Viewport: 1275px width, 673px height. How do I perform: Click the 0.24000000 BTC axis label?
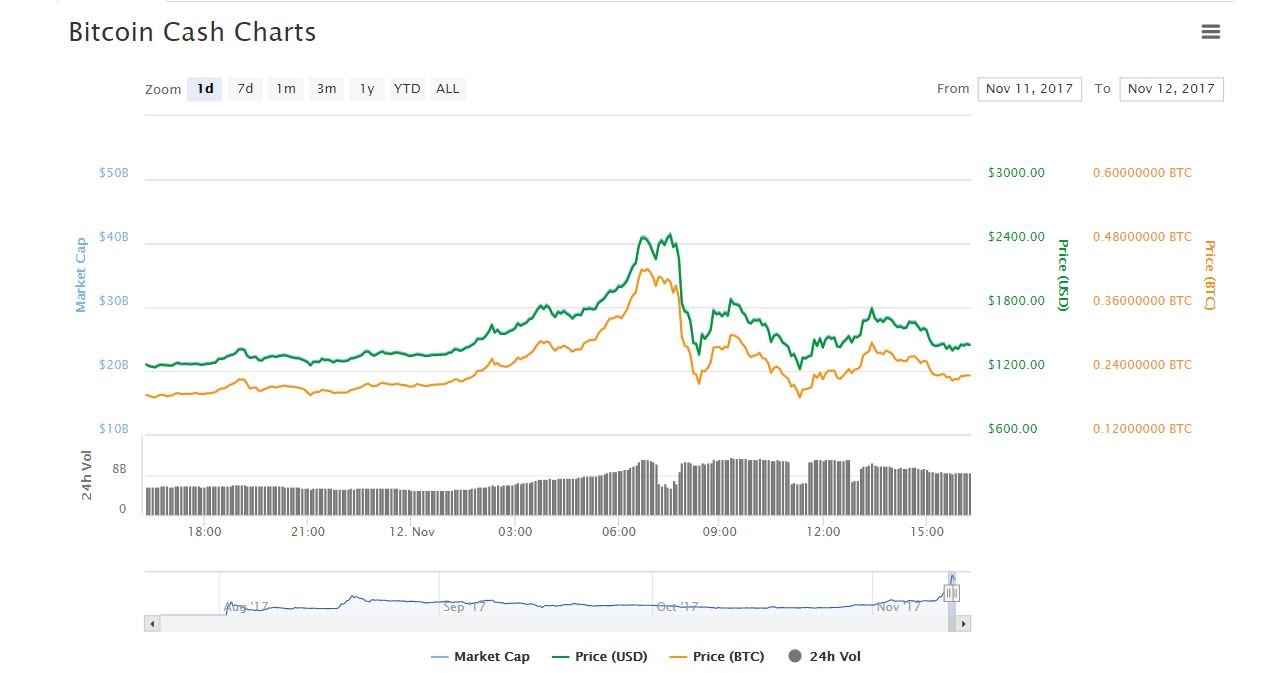pyautogui.click(x=1142, y=365)
